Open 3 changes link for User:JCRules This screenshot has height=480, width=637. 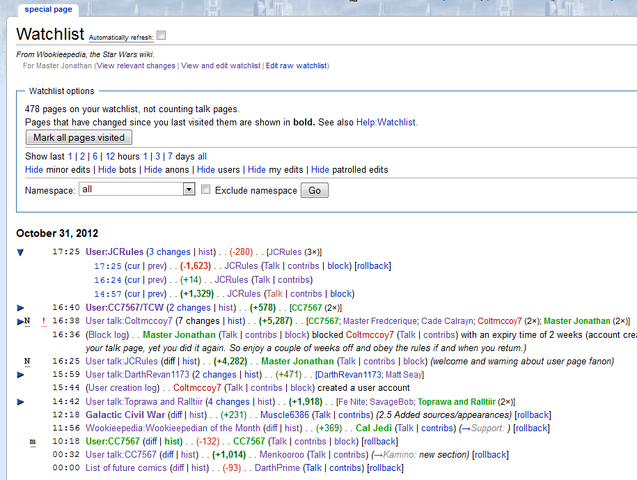(169, 252)
